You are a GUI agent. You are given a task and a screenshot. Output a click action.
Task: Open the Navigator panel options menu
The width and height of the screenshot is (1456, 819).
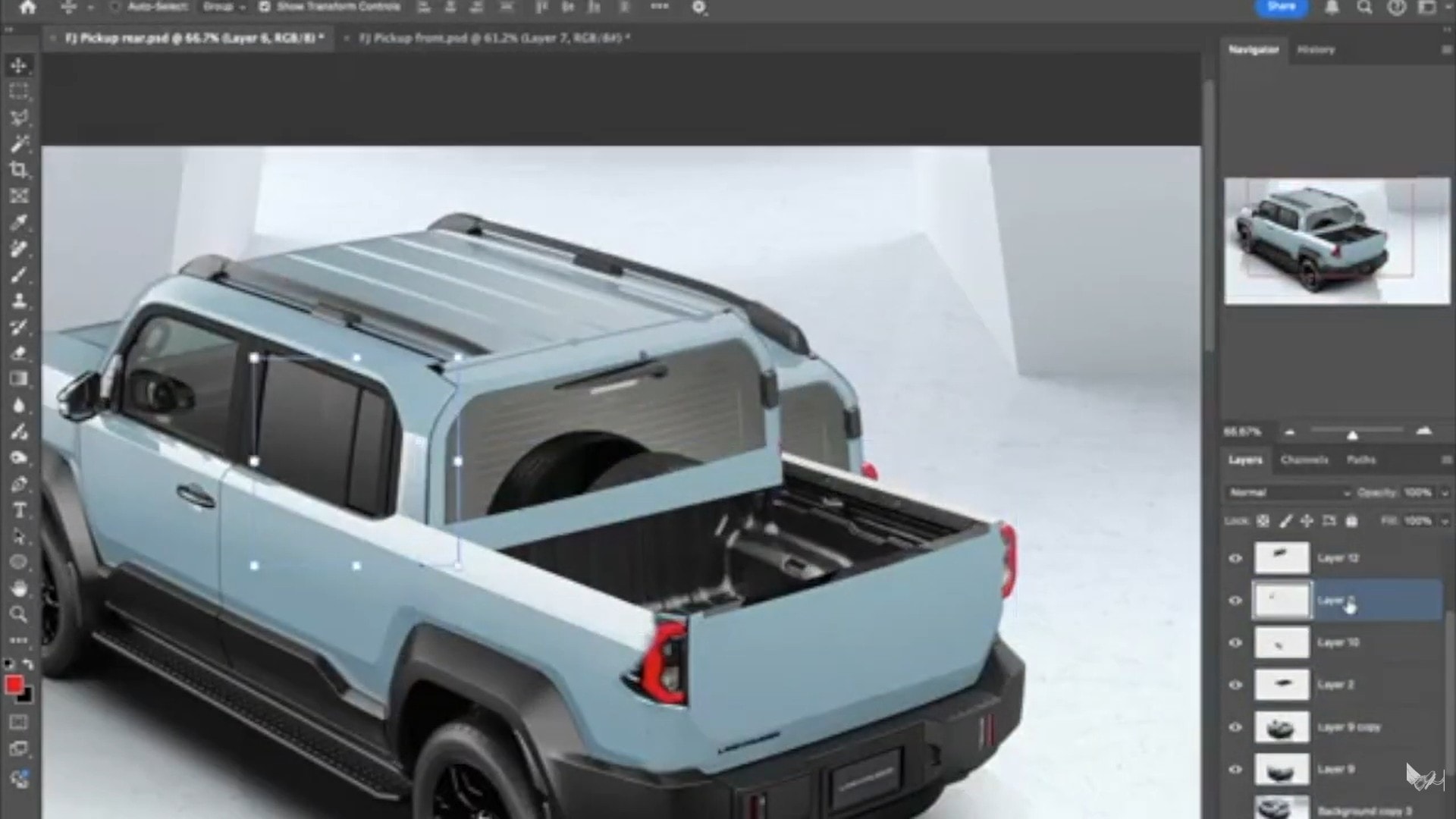(1447, 49)
